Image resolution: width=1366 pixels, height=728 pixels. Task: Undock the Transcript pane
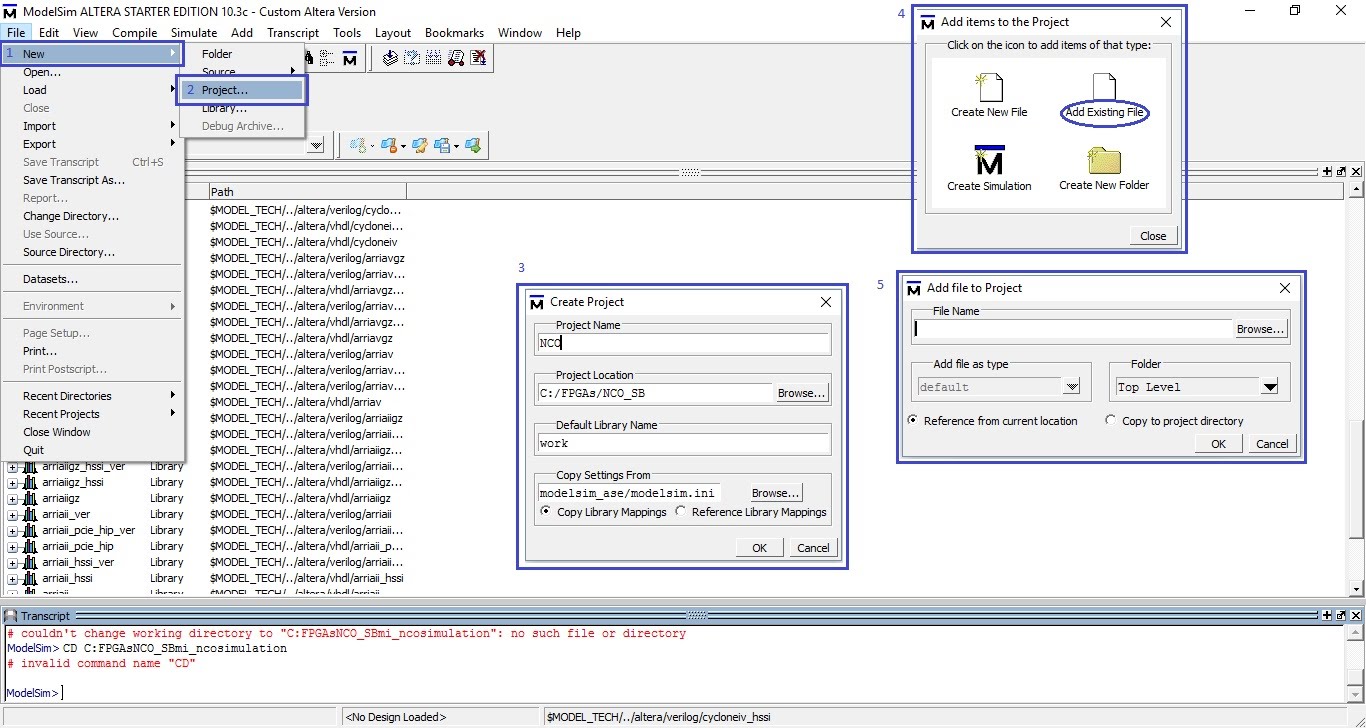(1341, 616)
